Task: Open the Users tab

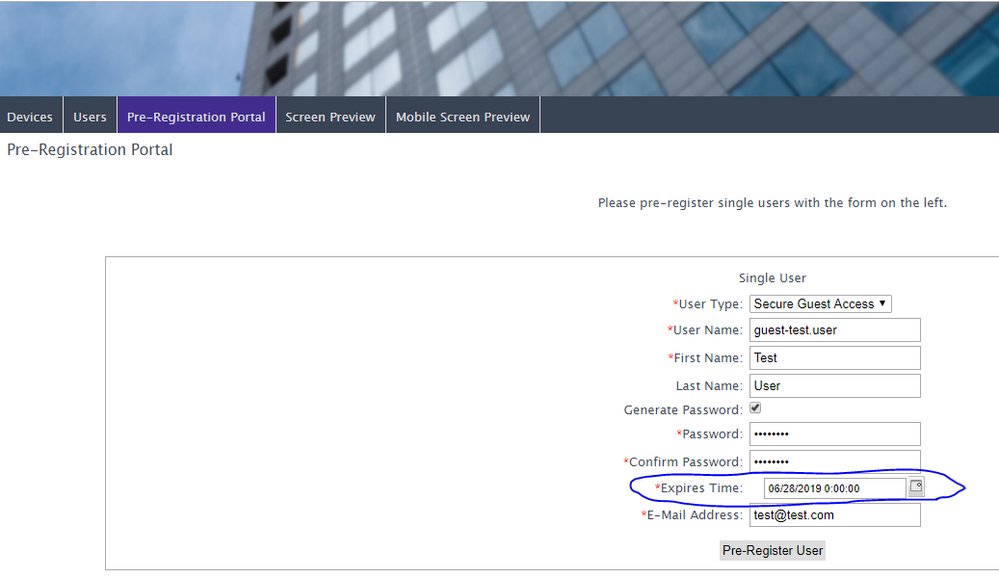Action: click(90, 117)
